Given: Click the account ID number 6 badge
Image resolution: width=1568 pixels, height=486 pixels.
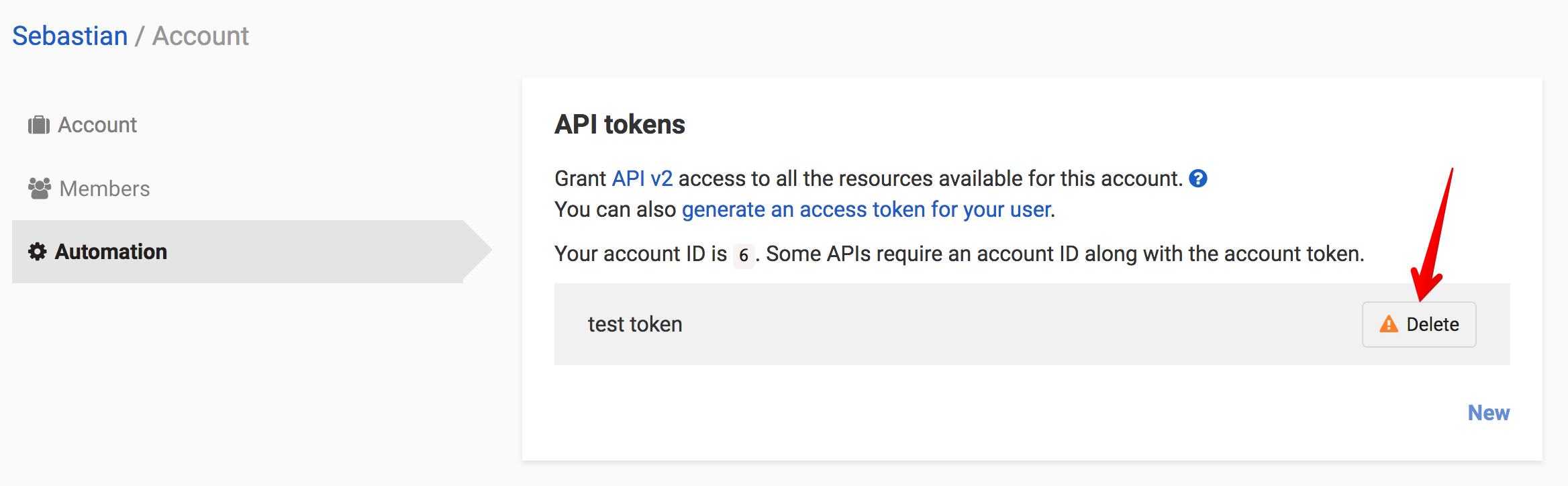Looking at the screenshot, I should pos(743,255).
